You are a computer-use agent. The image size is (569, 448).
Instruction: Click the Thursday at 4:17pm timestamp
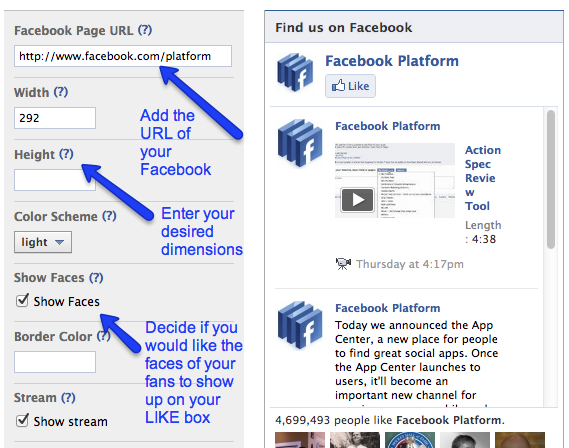click(x=410, y=264)
